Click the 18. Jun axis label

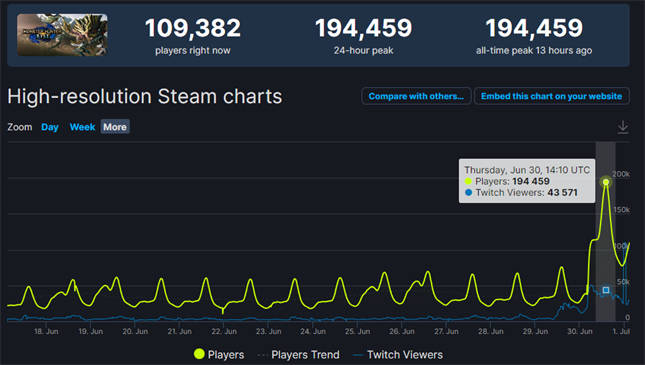[x=46, y=331]
